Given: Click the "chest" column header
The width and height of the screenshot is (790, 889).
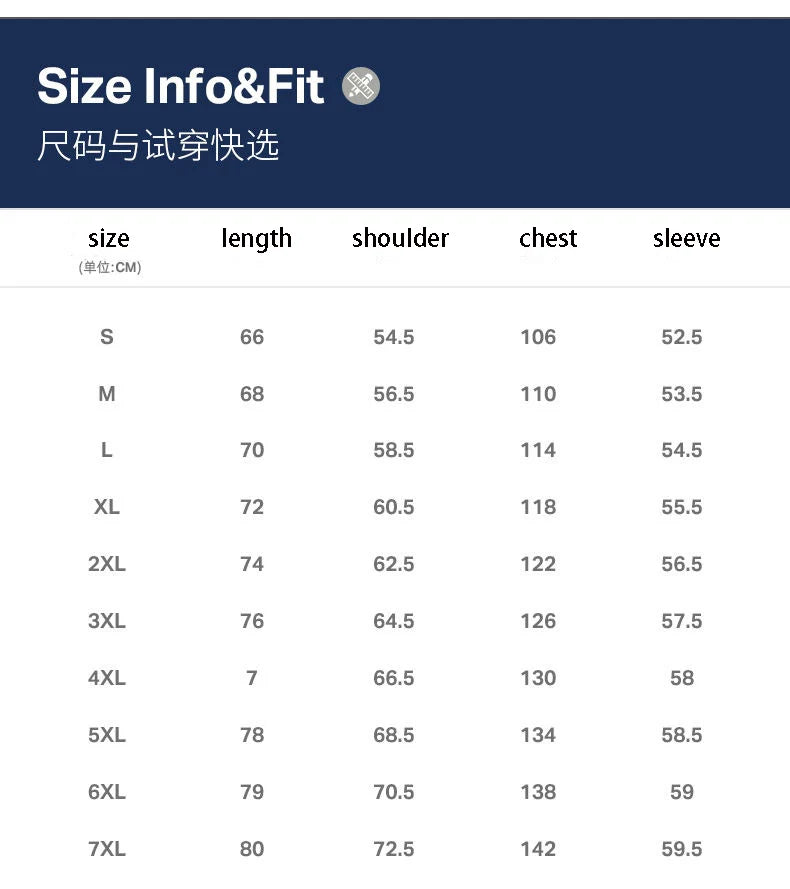Looking at the screenshot, I should click(548, 238).
